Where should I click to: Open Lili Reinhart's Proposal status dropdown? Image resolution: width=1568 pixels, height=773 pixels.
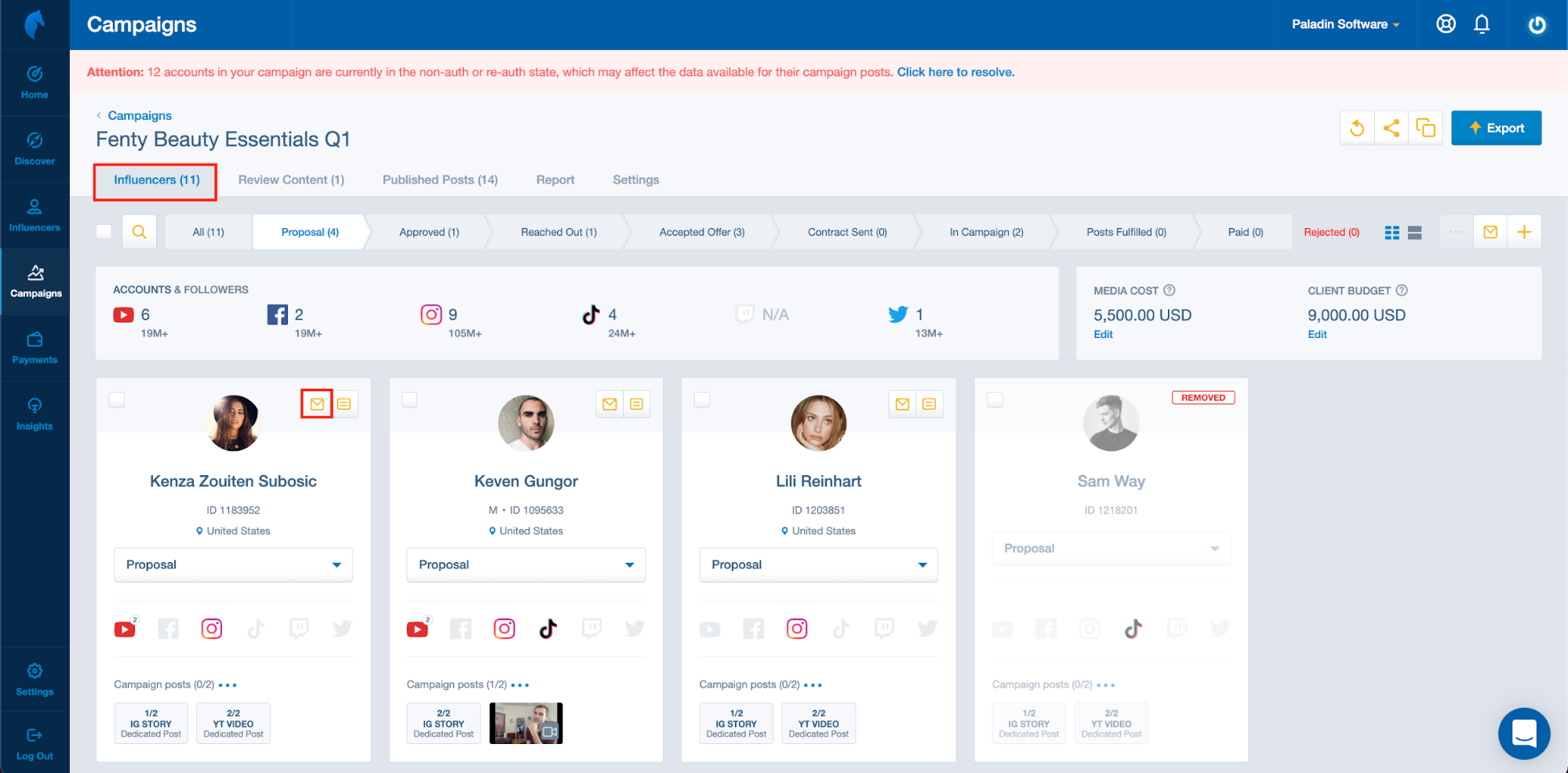click(818, 564)
